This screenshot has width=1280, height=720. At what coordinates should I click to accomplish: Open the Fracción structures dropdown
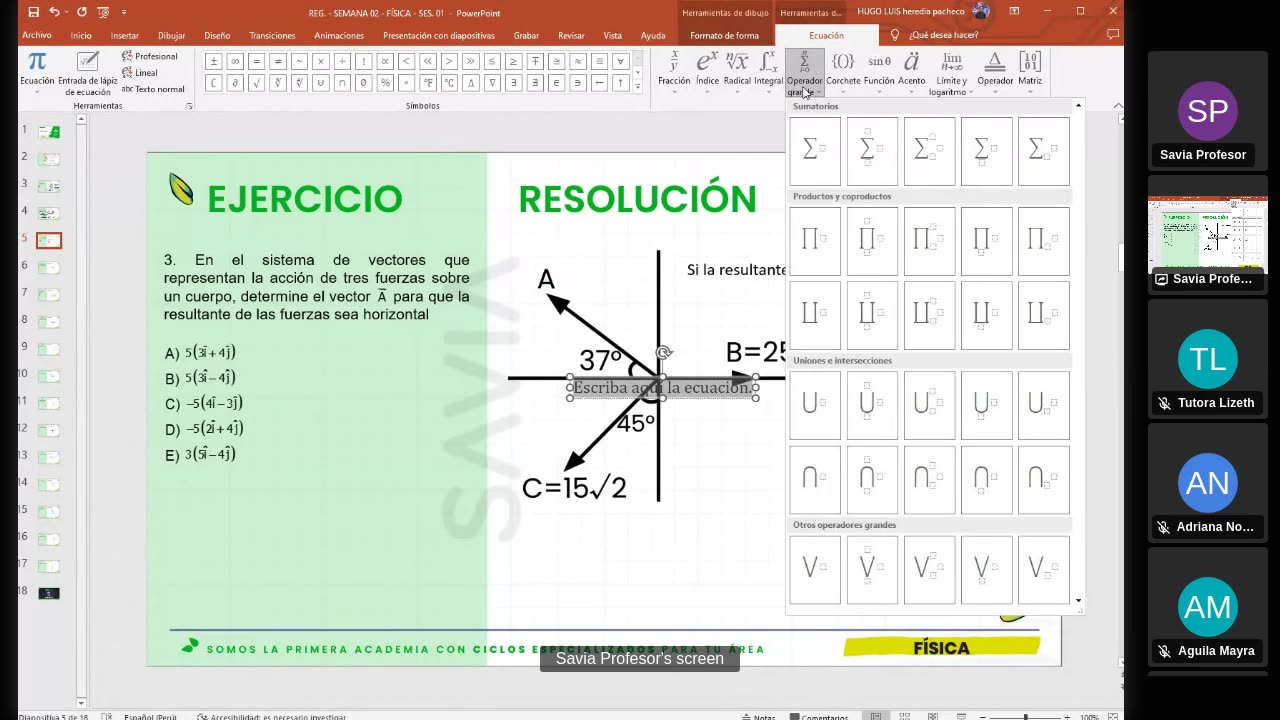[x=674, y=71]
